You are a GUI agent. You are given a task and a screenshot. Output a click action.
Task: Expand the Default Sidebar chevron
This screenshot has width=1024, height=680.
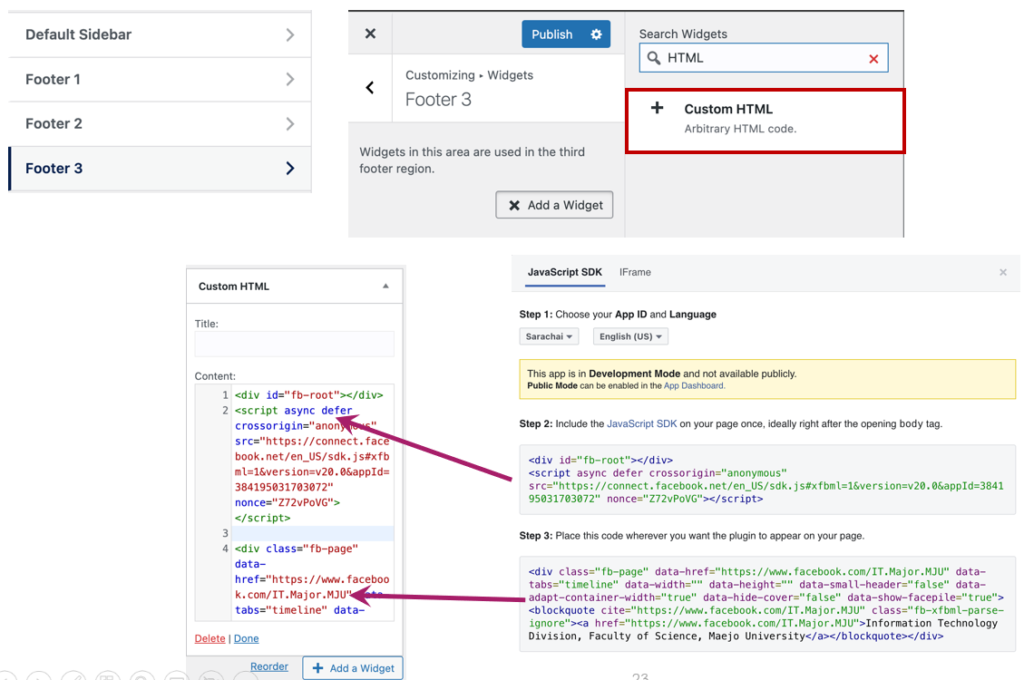(x=290, y=35)
